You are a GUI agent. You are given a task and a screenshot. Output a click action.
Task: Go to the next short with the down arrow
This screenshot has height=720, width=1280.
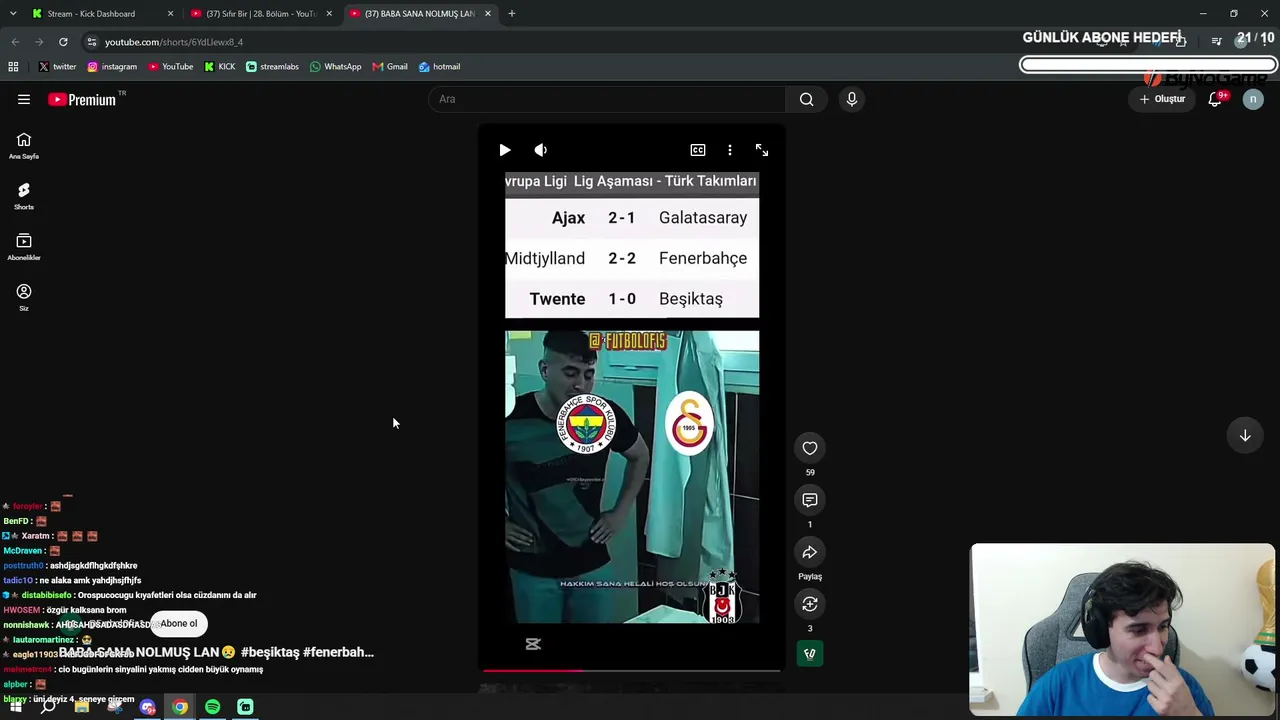pos(1245,435)
